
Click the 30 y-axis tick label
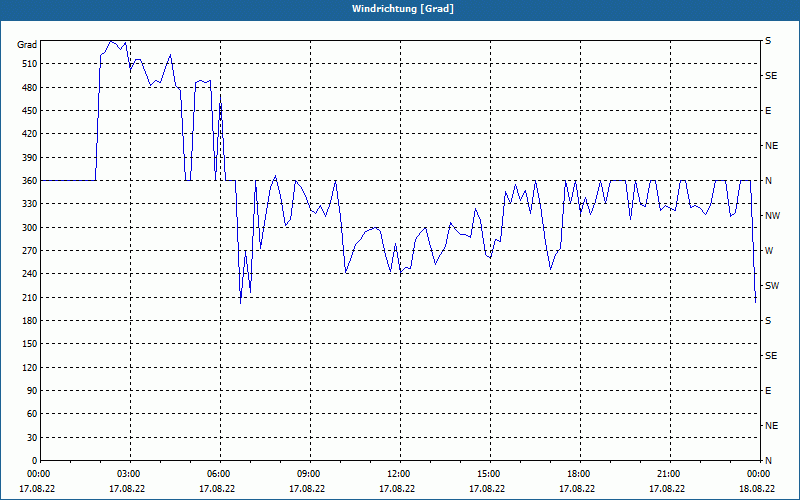32,437
